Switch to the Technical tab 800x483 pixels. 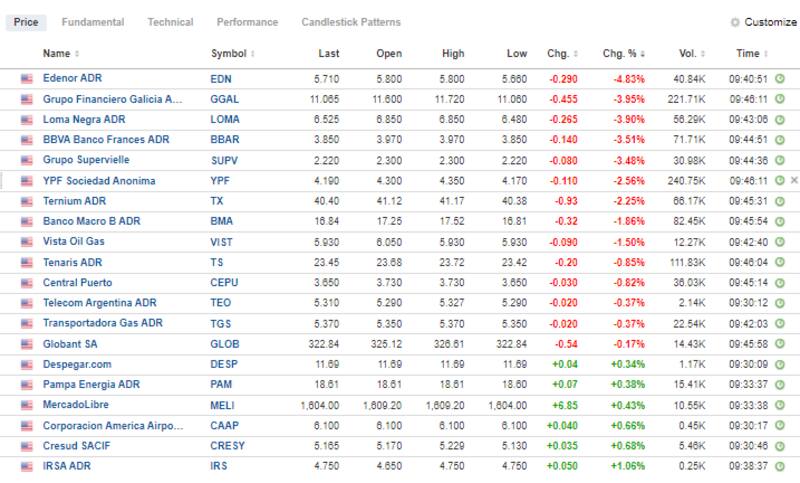coord(170,22)
